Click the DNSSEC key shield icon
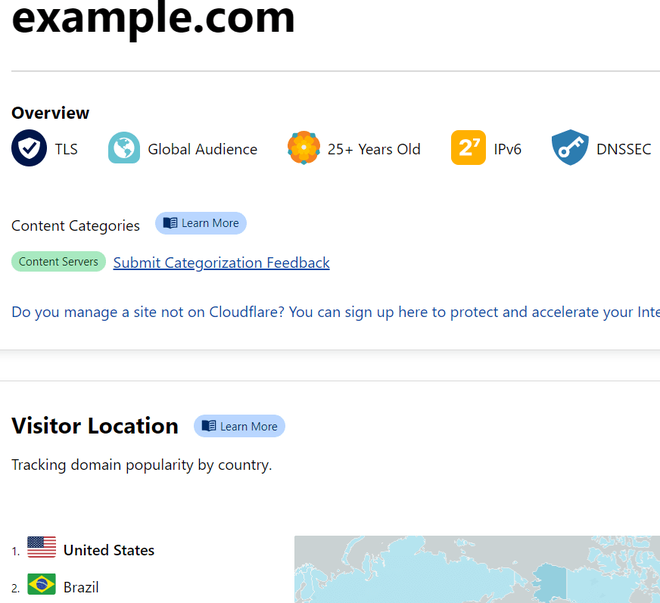 pos(570,148)
